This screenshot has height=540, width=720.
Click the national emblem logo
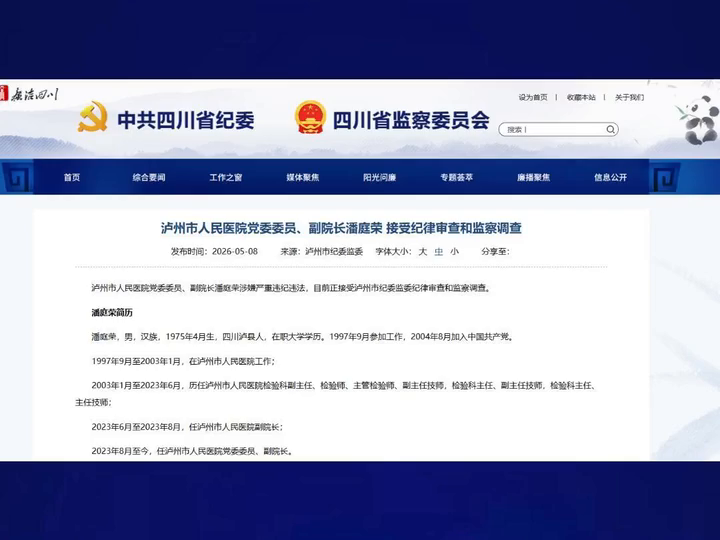pos(310,118)
